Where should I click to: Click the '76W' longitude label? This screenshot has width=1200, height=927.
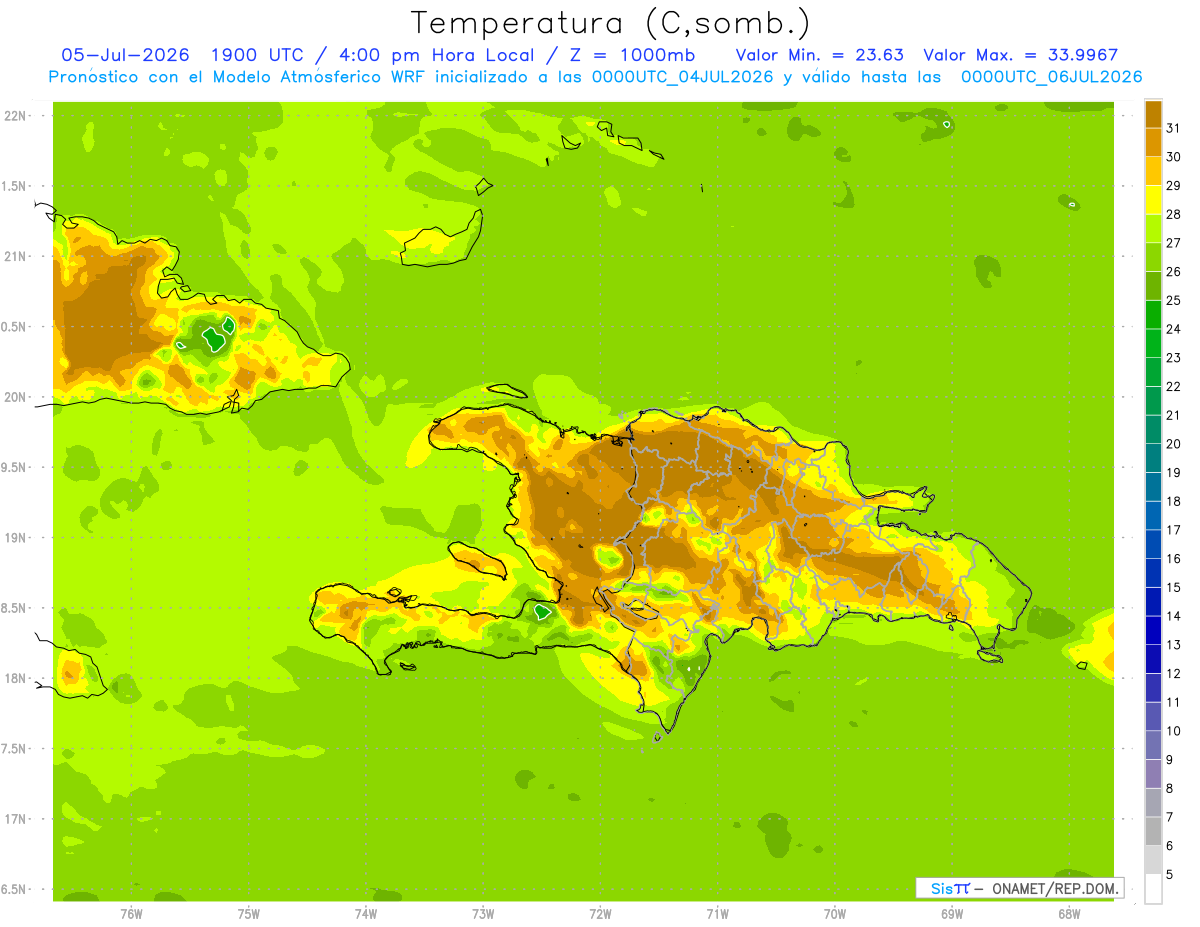click(x=131, y=914)
